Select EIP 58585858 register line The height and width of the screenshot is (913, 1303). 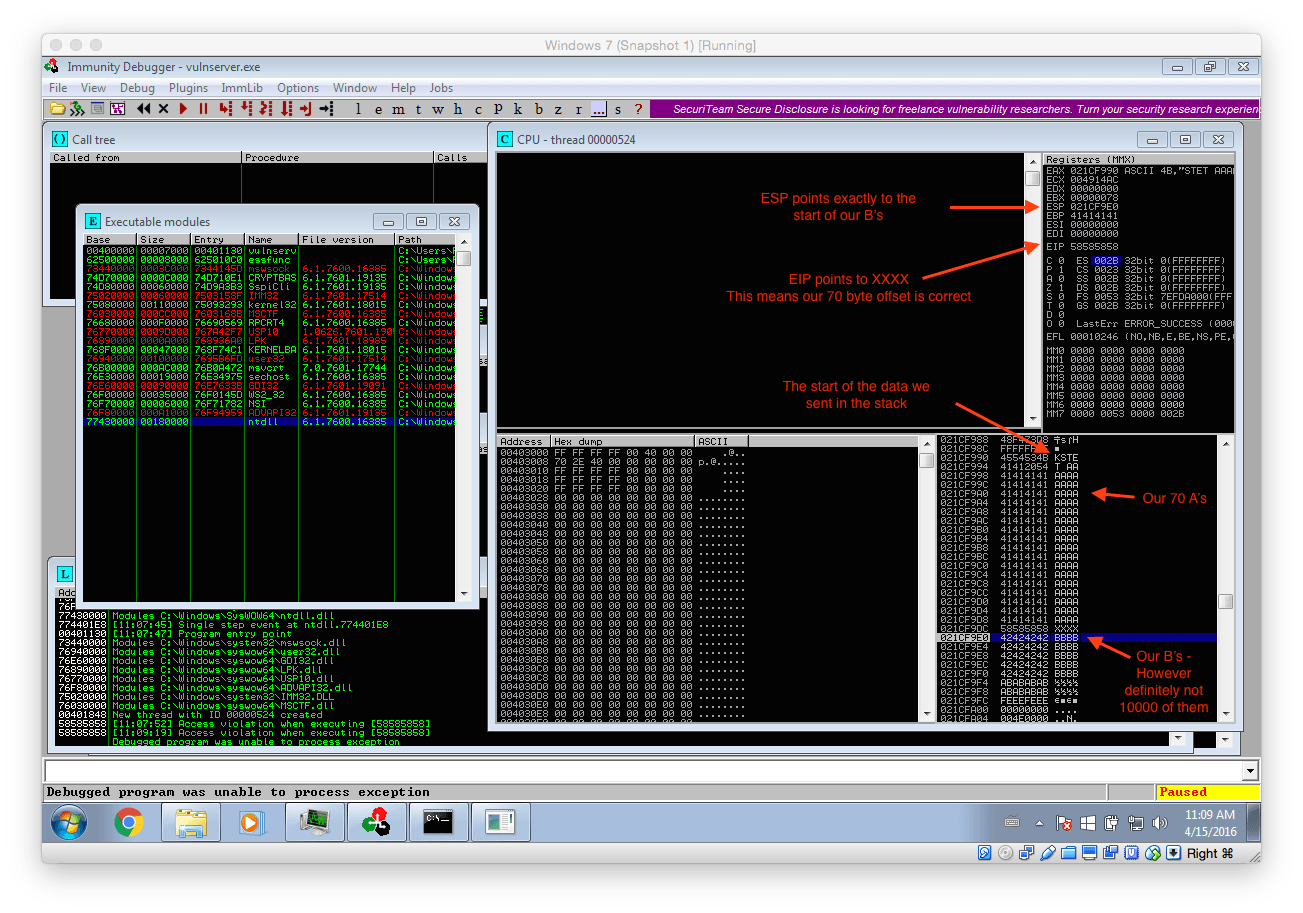click(1082, 245)
